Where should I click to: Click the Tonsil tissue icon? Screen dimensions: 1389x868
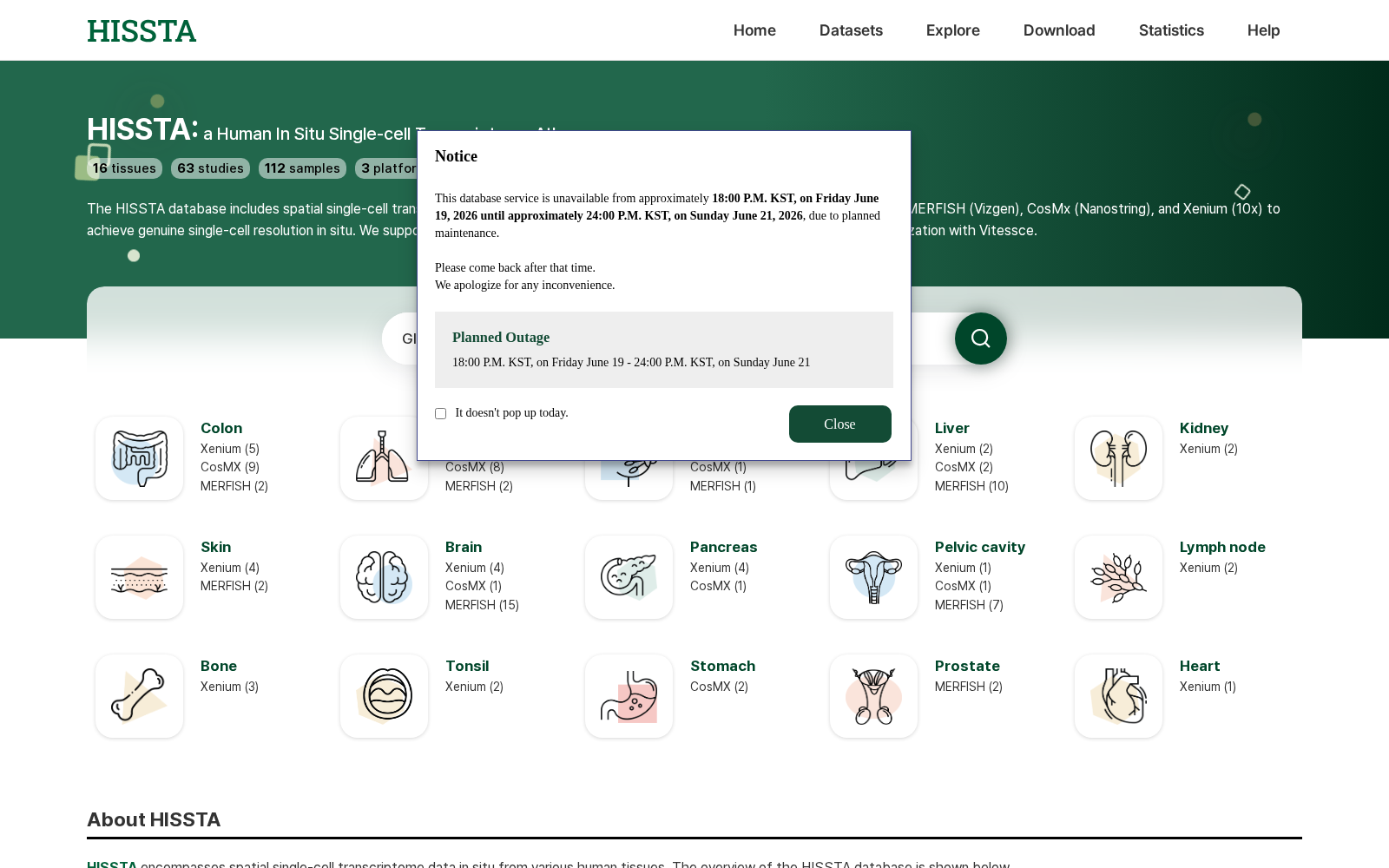coord(385,696)
